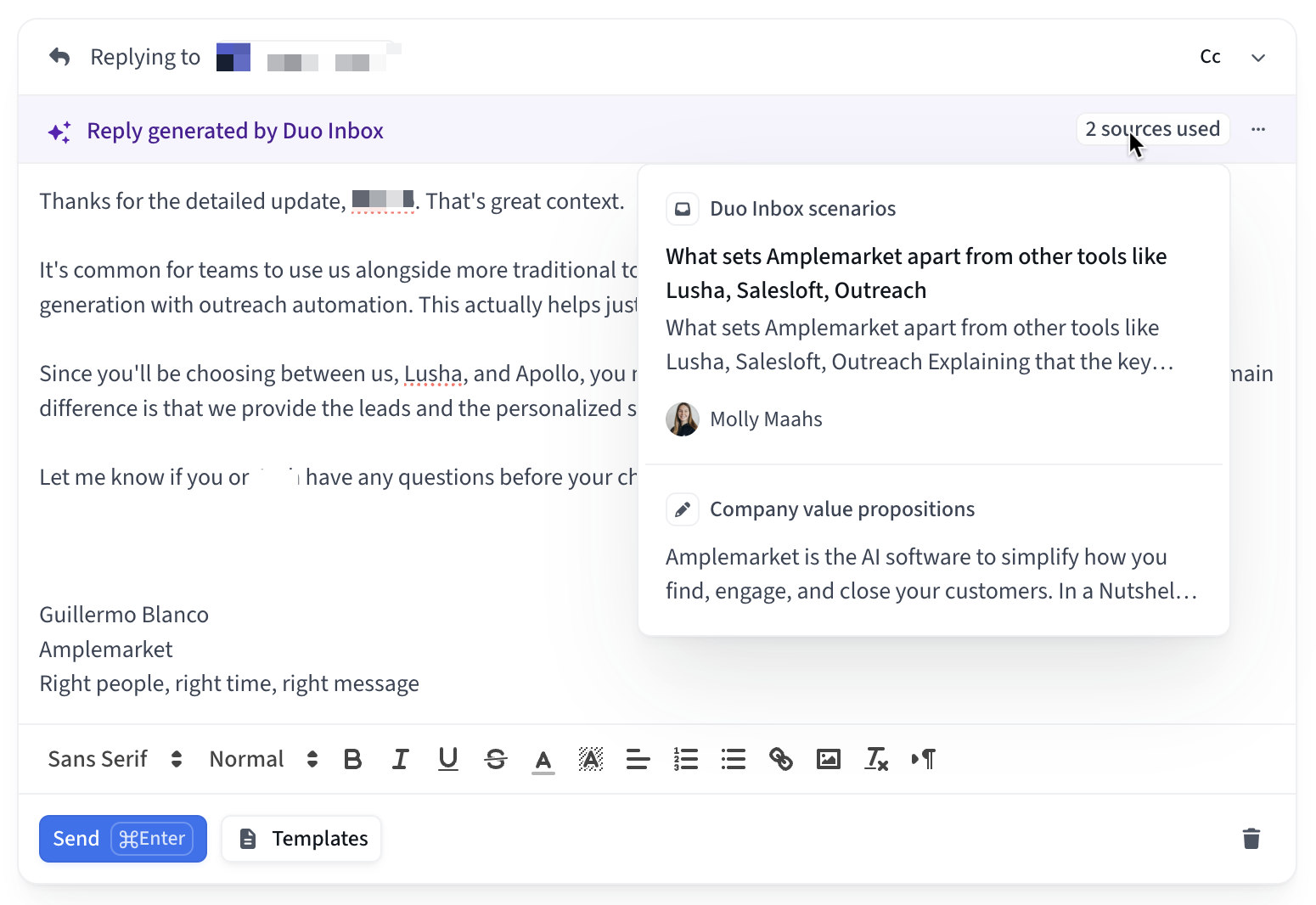Open the Sans Serif font dropdown
Image resolution: width=1316 pixels, height=905 pixels.
(115, 759)
